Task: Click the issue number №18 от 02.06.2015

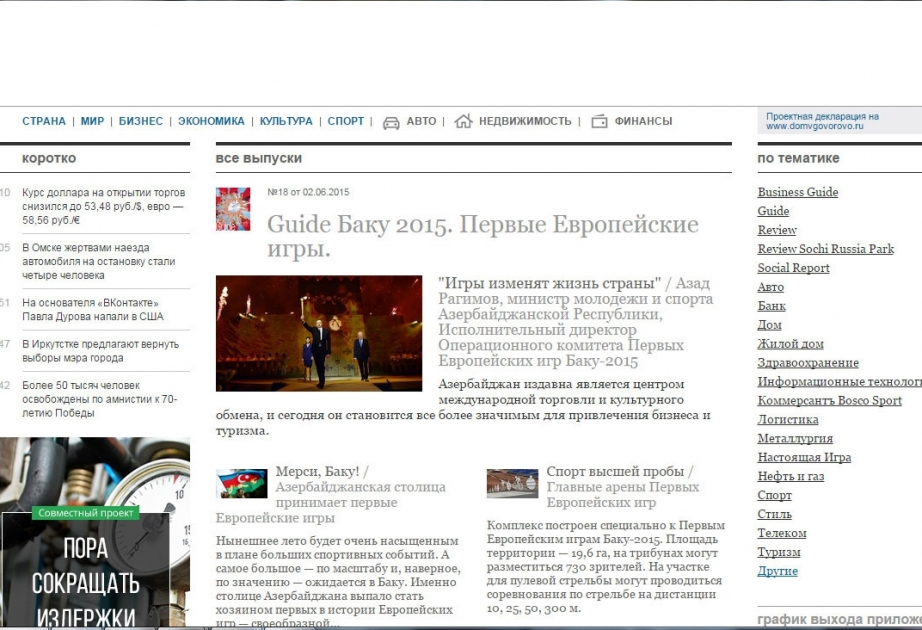Action: (x=308, y=192)
